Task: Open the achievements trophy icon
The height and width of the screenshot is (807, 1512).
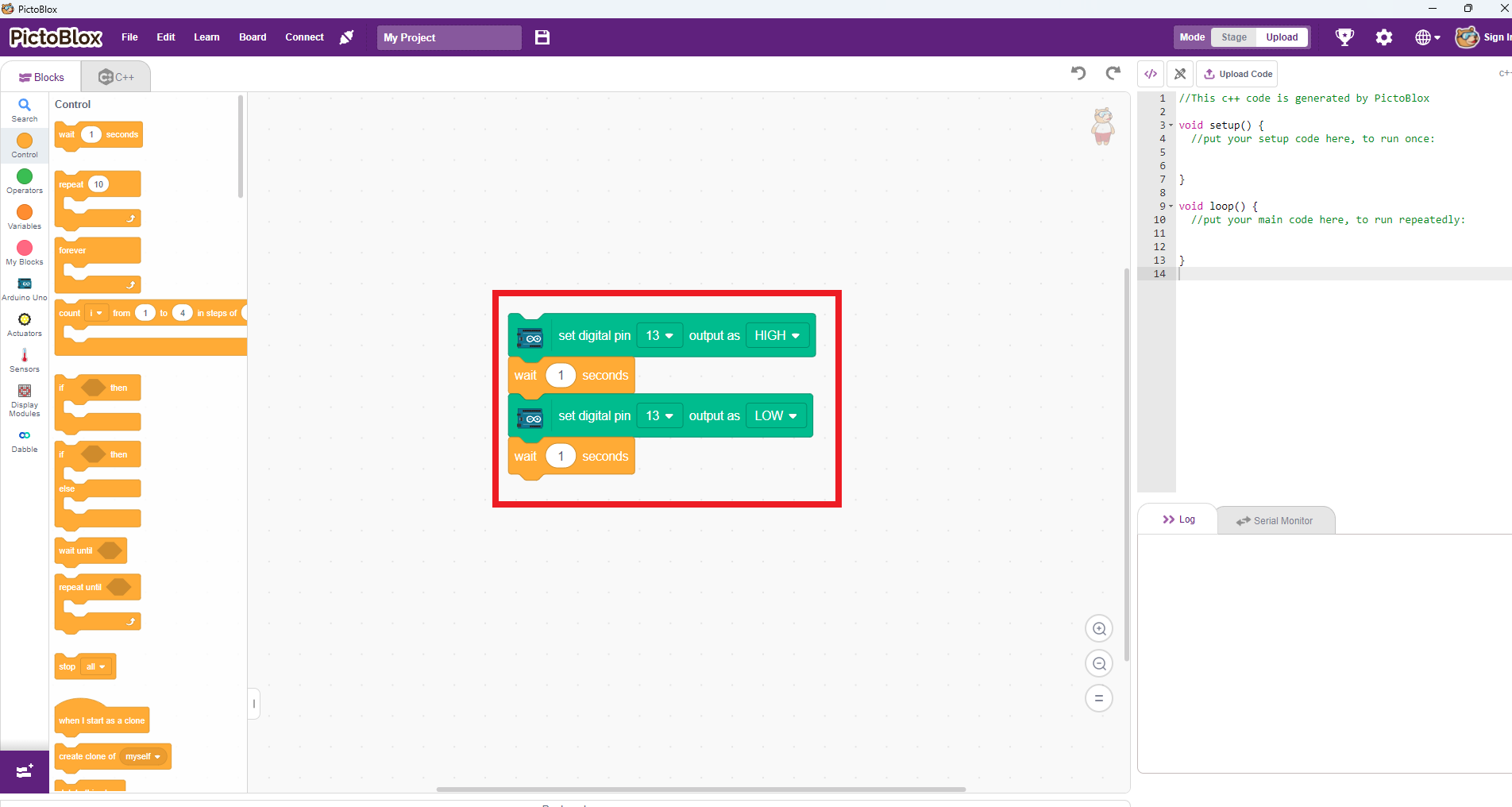Action: [1344, 37]
